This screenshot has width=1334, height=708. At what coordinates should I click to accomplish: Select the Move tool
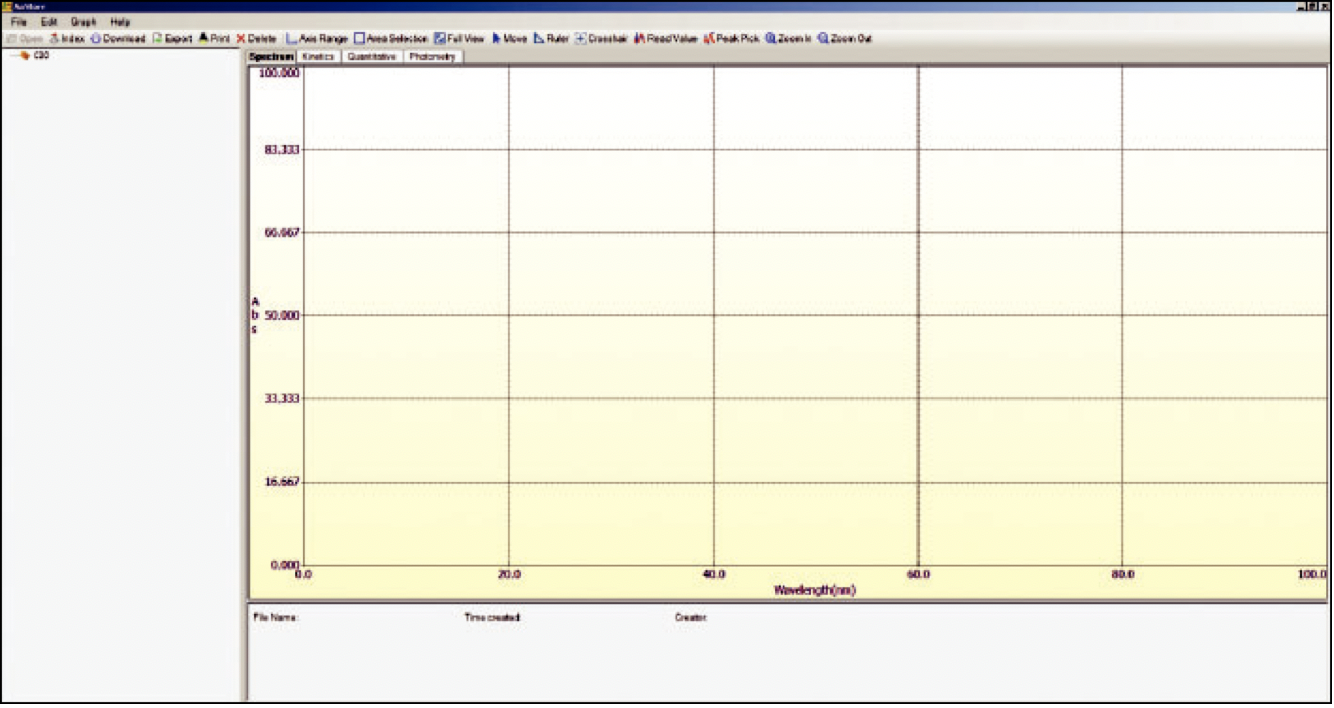510,39
